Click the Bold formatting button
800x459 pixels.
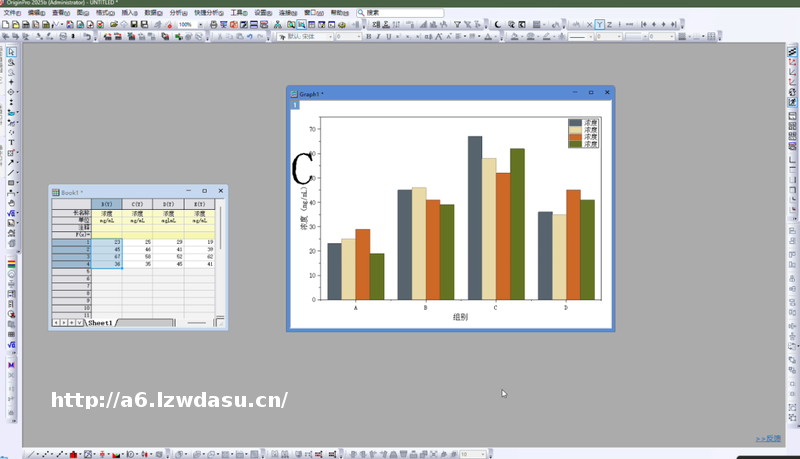tap(367, 36)
